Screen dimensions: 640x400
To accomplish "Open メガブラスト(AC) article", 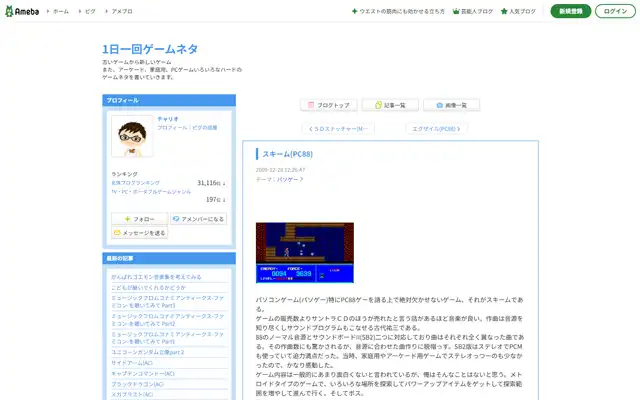I will [132, 394].
